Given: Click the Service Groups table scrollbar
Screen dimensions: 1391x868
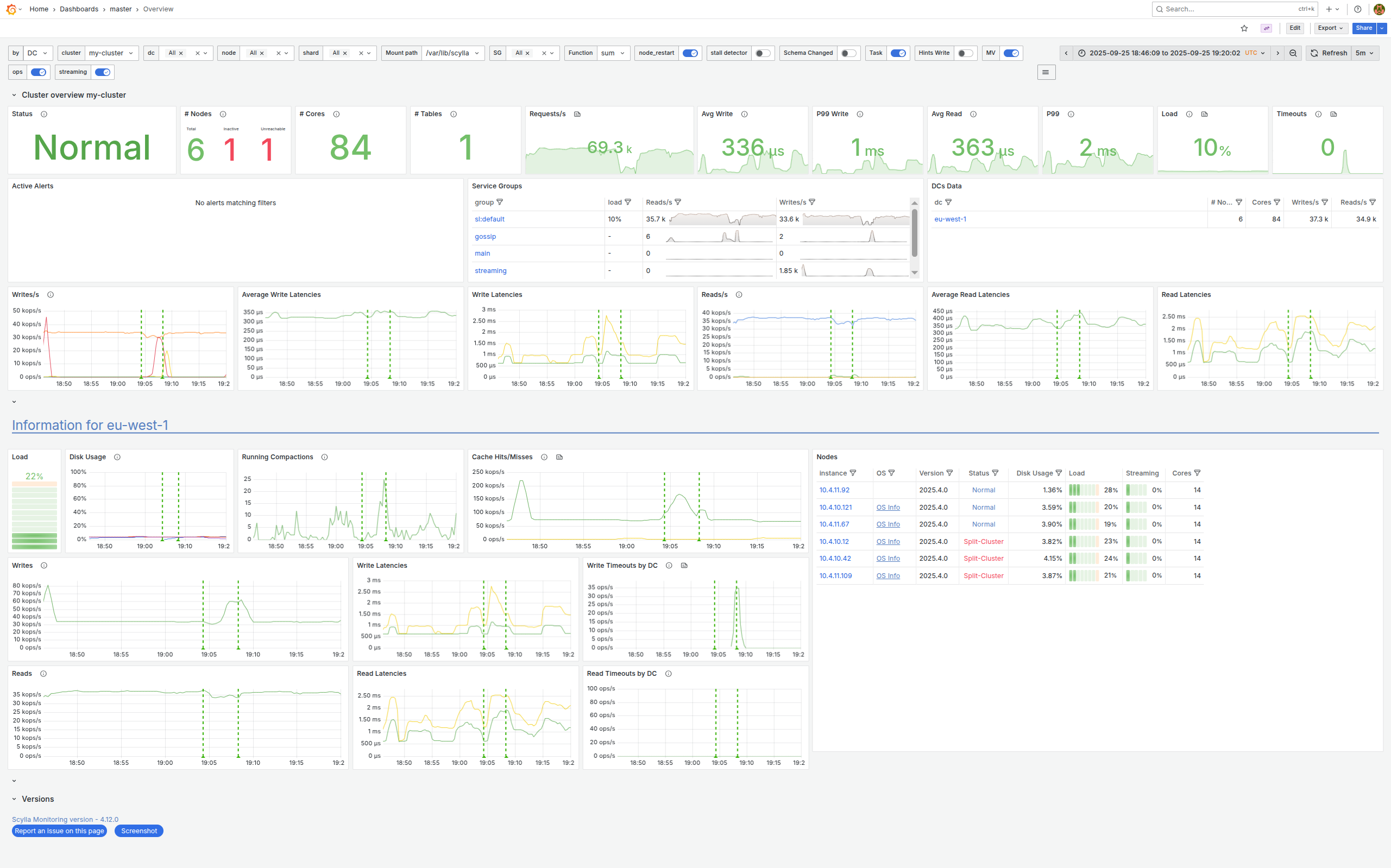Looking at the screenshot, I should click(x=914, y=232).
